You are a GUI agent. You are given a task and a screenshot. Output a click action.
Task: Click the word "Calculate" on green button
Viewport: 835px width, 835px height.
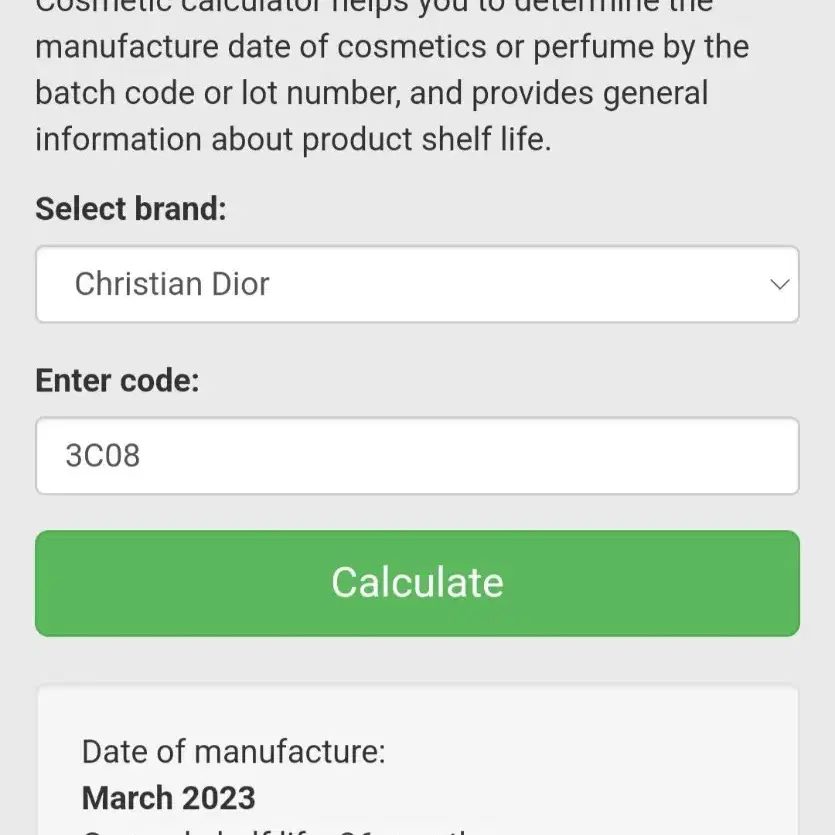tap(418, 582)
